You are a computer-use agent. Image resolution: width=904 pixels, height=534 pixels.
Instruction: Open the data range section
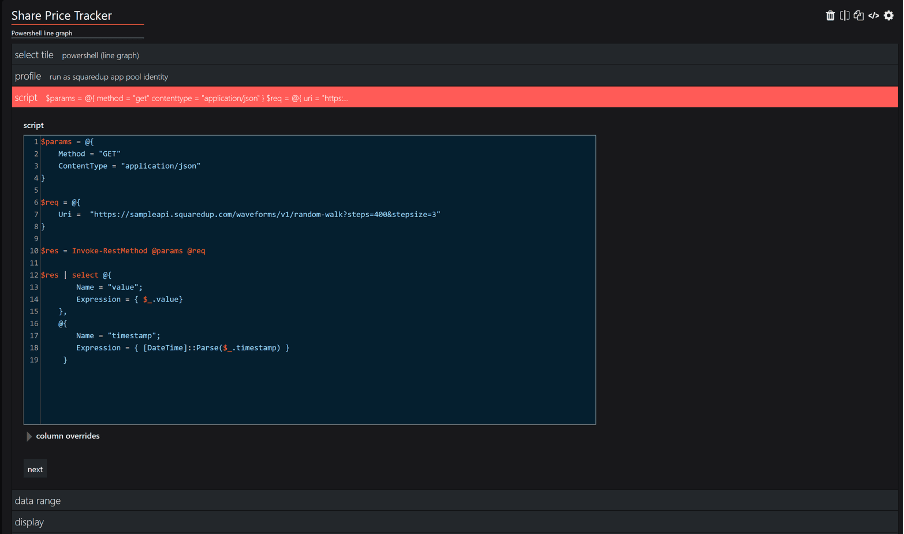(454, 501)
